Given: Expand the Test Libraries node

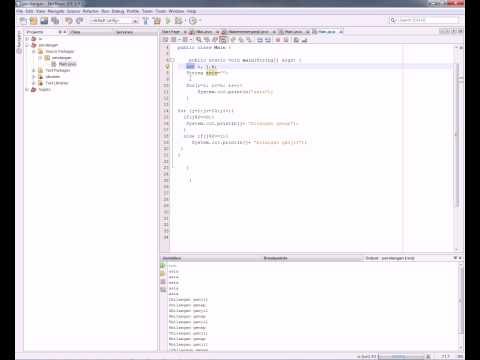Looking at the screenshot, I should pyautogui.click(x=34, y=83).
